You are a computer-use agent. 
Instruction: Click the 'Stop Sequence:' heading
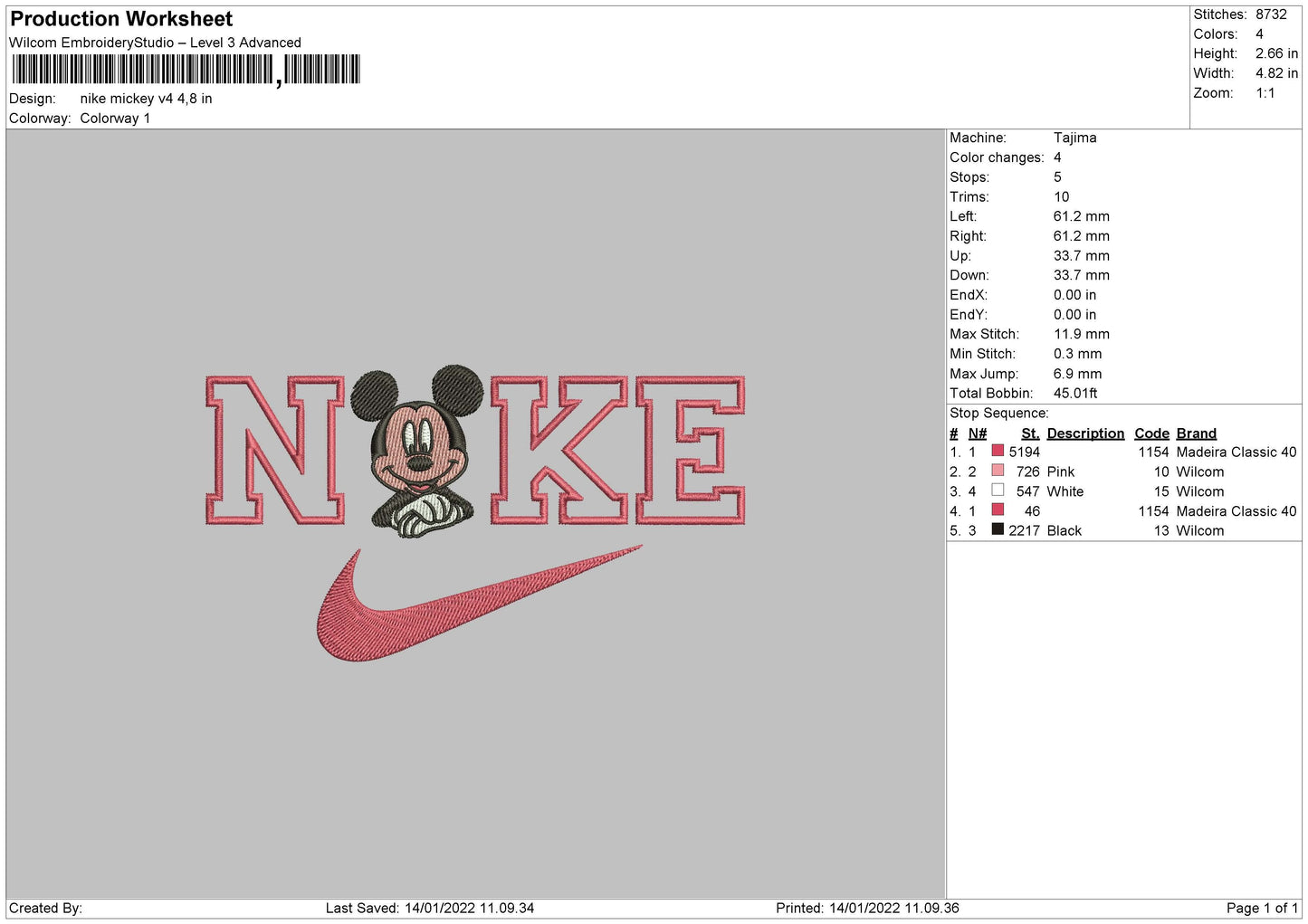pos(998,414)
